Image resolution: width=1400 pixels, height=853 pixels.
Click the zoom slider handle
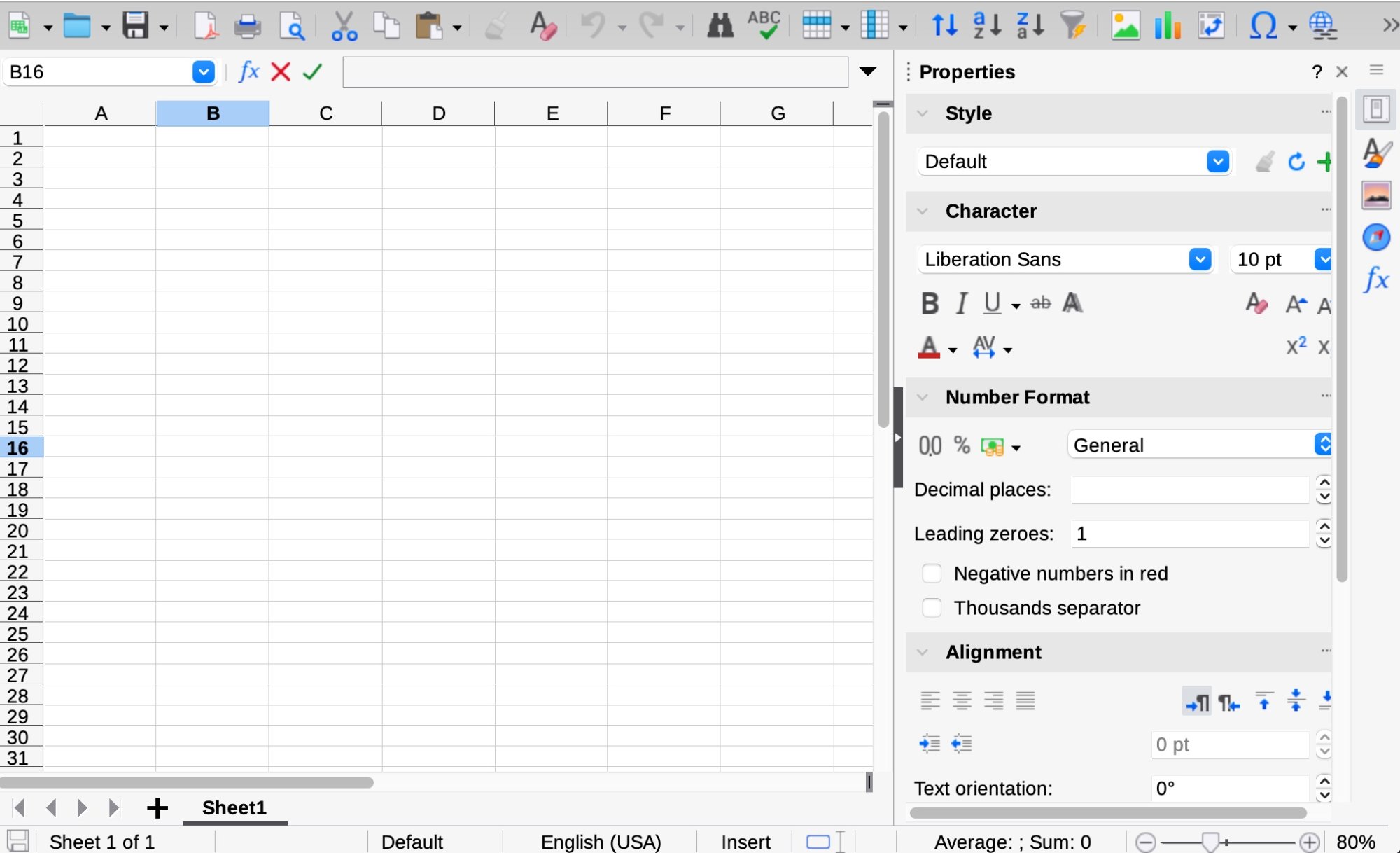point(1210,841)
